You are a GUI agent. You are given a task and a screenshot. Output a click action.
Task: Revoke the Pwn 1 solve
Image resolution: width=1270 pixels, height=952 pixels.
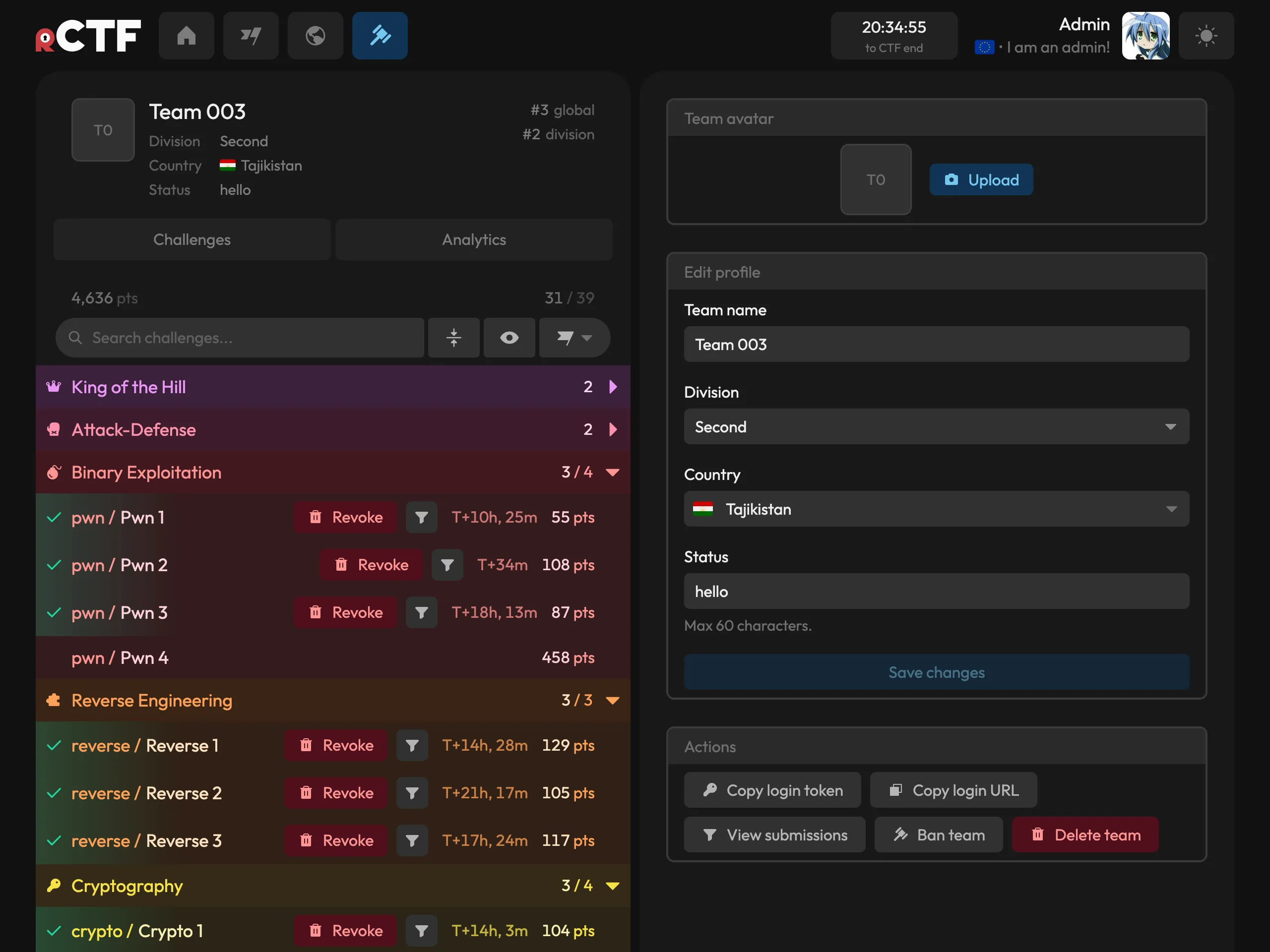pyautogui.click(x=345, y=517)
